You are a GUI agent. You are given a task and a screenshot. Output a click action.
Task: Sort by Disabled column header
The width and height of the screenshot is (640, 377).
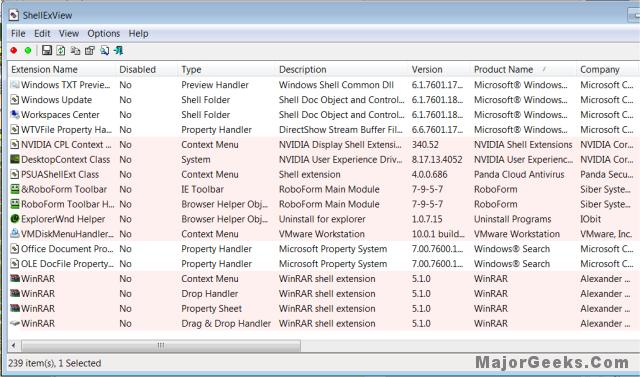point(147,69)
